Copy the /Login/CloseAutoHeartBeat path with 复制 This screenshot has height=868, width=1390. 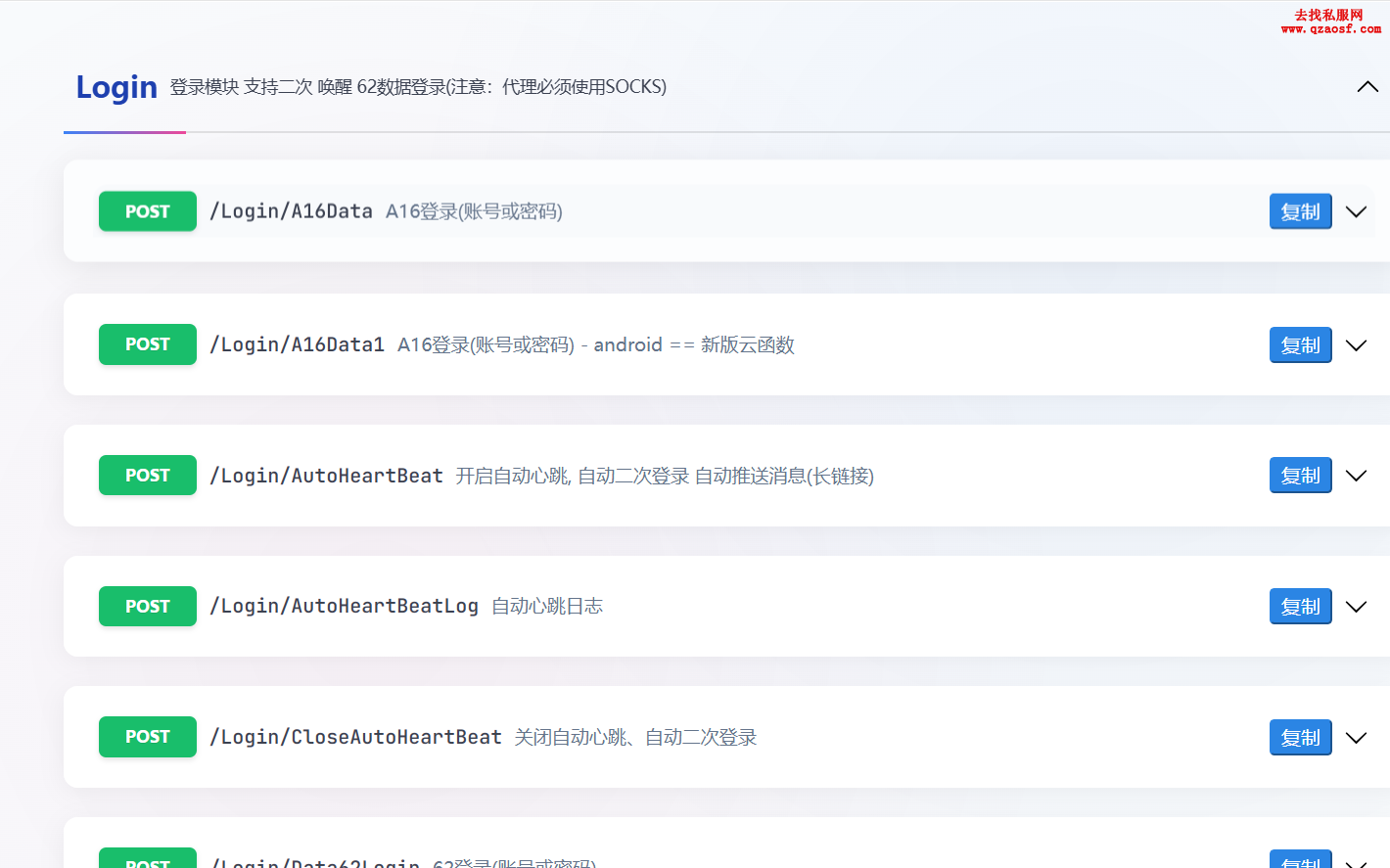tap(1300, 737)
